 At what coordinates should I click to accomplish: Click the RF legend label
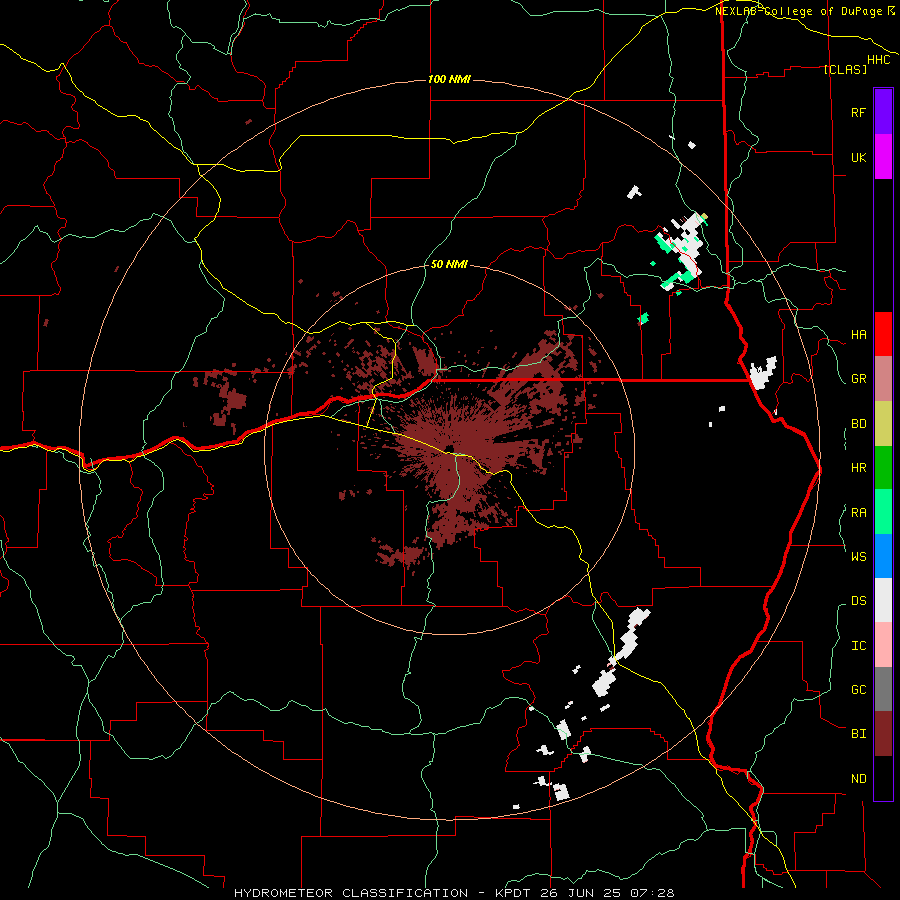tap(858, 112)
